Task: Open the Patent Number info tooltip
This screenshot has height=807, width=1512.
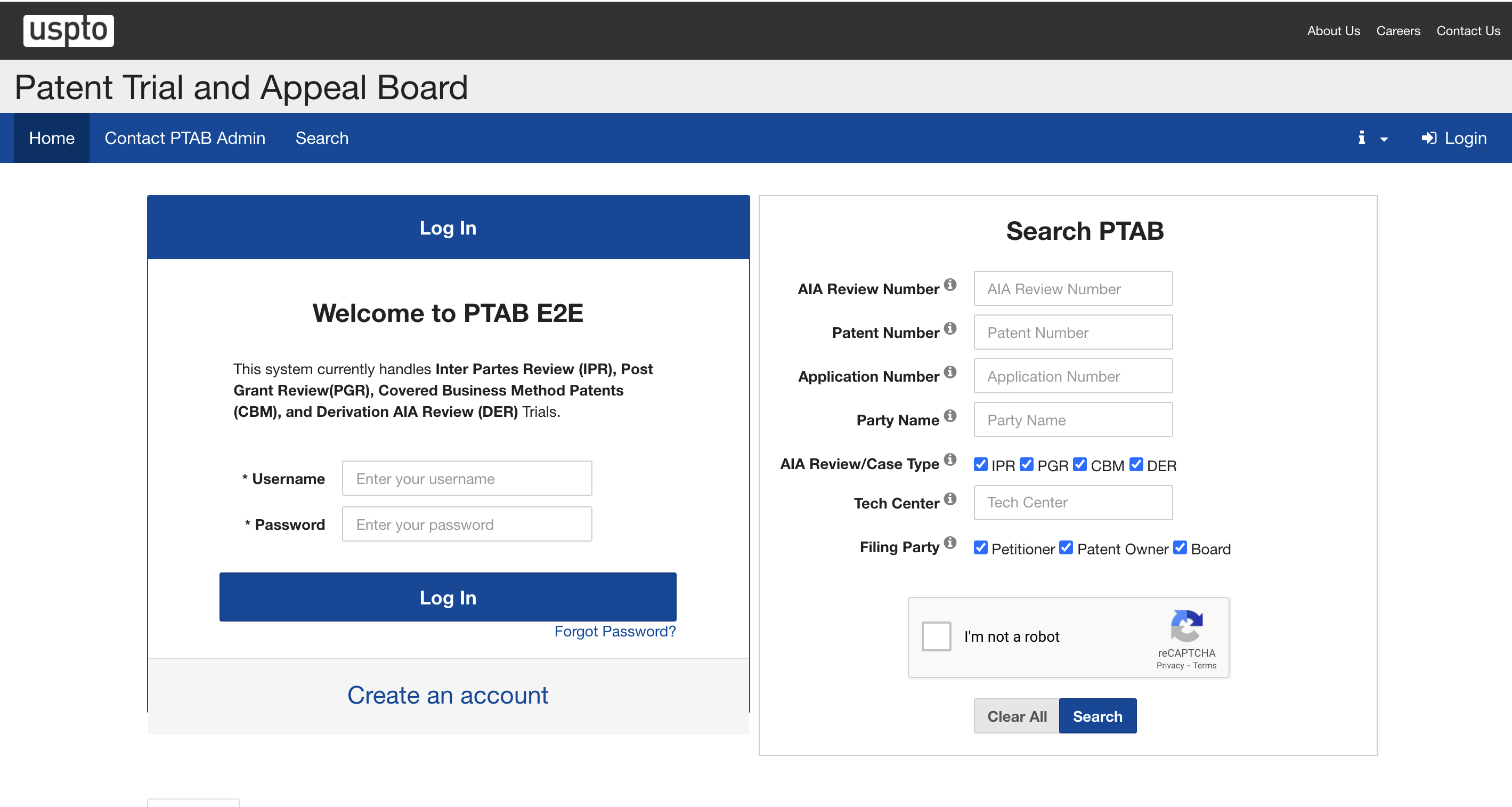Action: click(x=951, y=328)
